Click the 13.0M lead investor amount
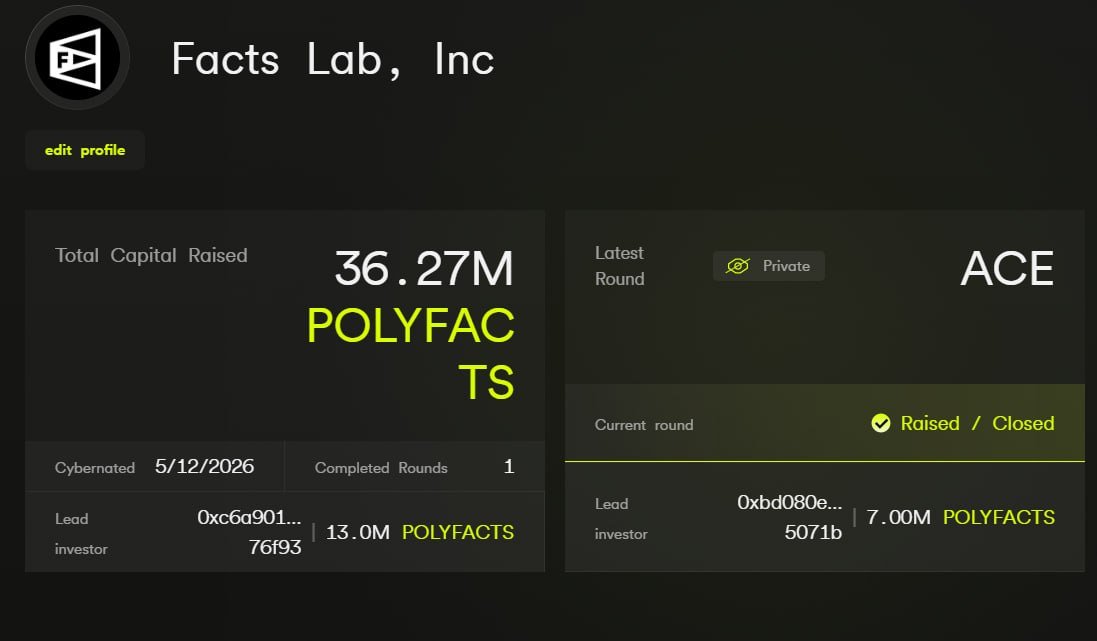This screenshot has height=641, width=1097. pyautogui.click(x=358, y=533)
